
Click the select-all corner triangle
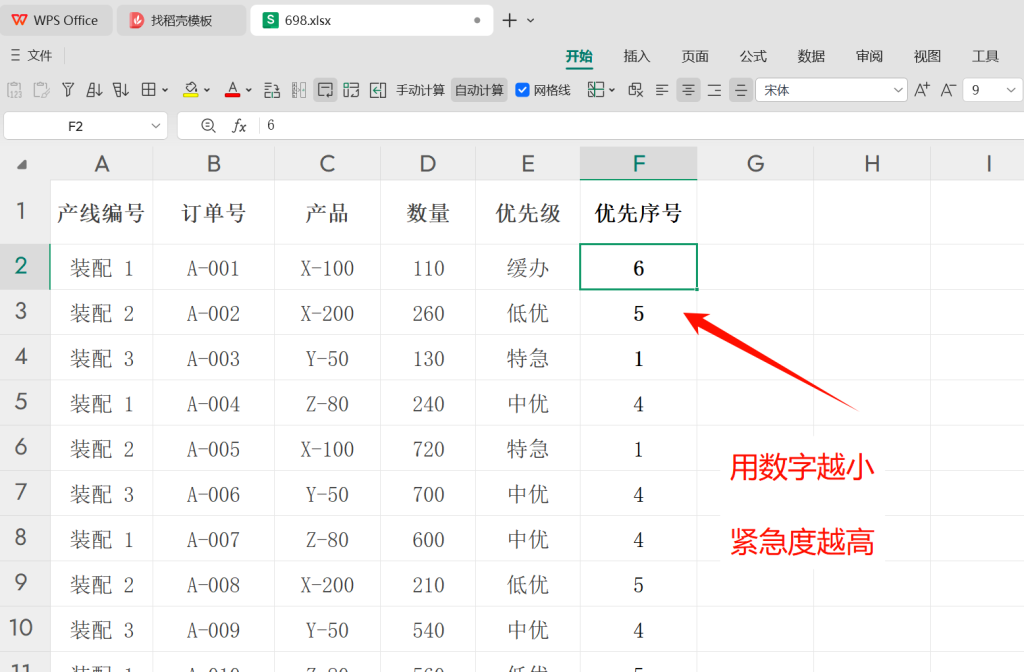[22, 165]
